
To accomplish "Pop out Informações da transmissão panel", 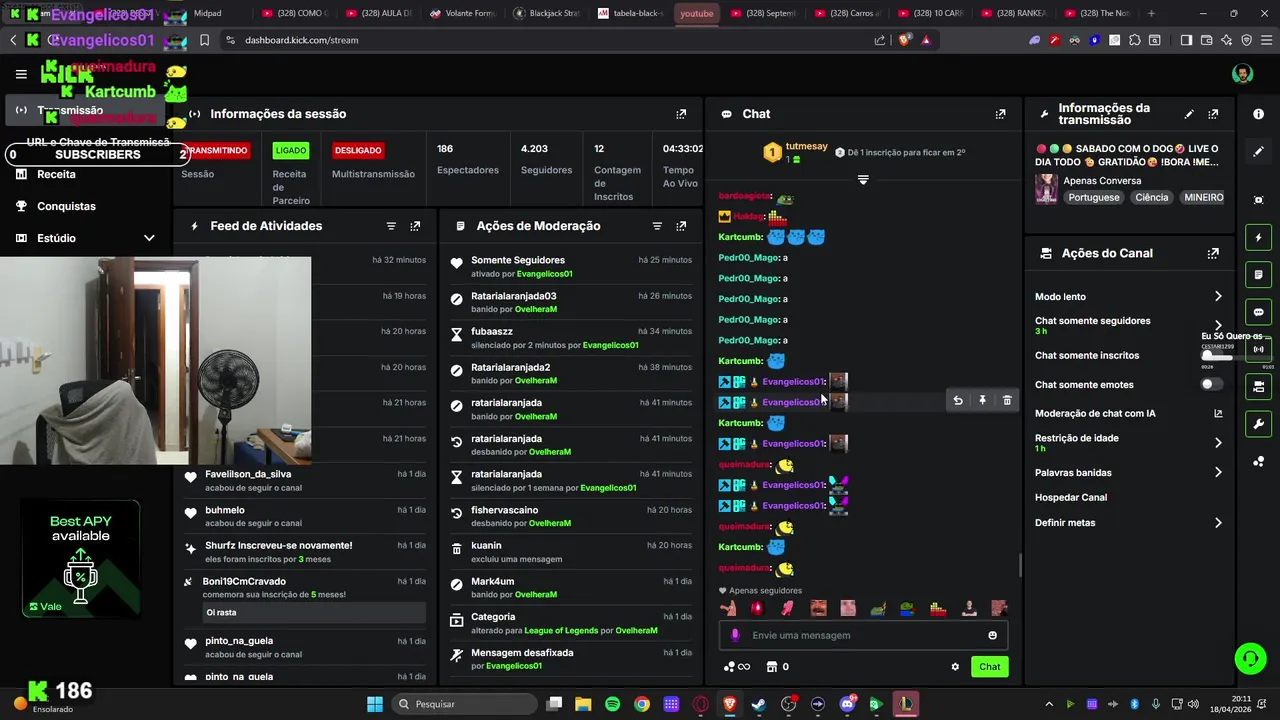I will [1213, 114].
